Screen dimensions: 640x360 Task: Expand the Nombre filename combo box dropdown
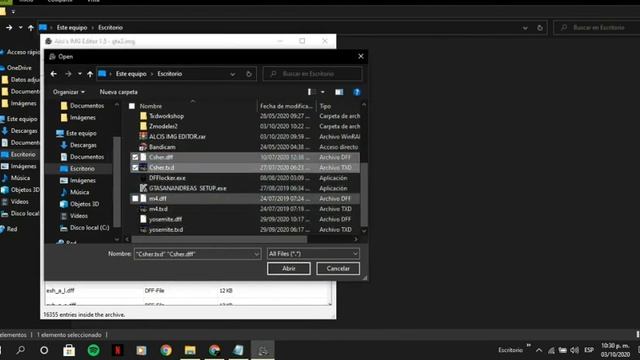pyautogui.click(x=256, y=254)
